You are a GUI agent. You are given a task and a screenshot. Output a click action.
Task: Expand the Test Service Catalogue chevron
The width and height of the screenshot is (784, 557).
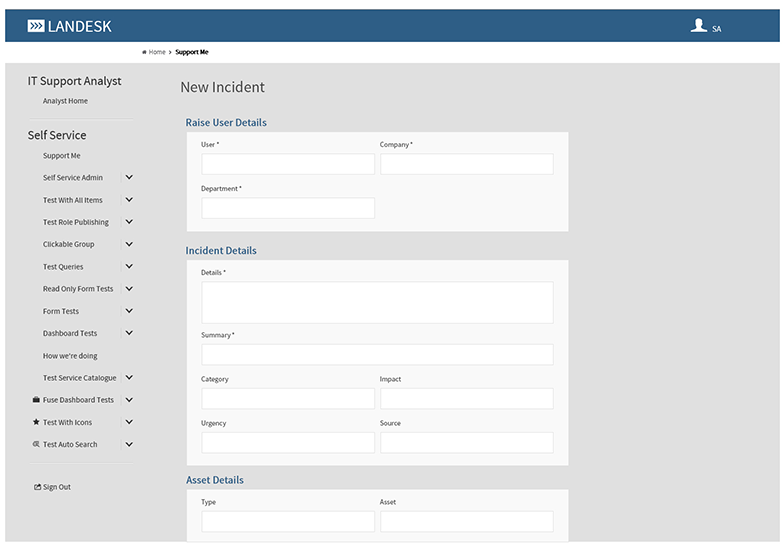coord(129,378)
